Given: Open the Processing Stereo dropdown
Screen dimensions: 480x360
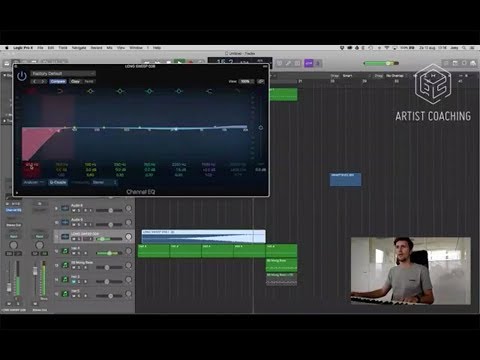Looking at the screenshot, I should pos(104,182).
